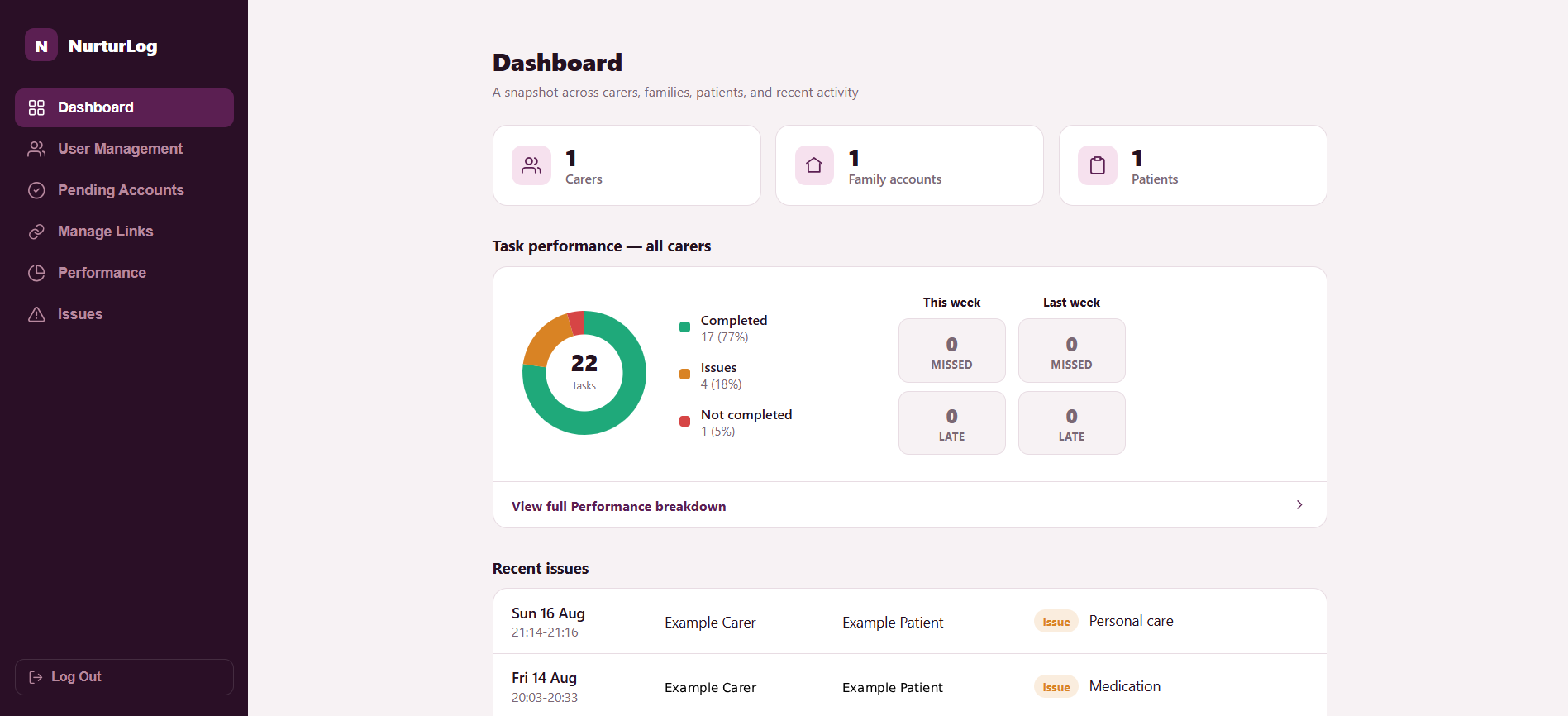Click Example Patient in Sun 16 Aug row
Viewport: 1568px width, 716px height.
[893, 623]
